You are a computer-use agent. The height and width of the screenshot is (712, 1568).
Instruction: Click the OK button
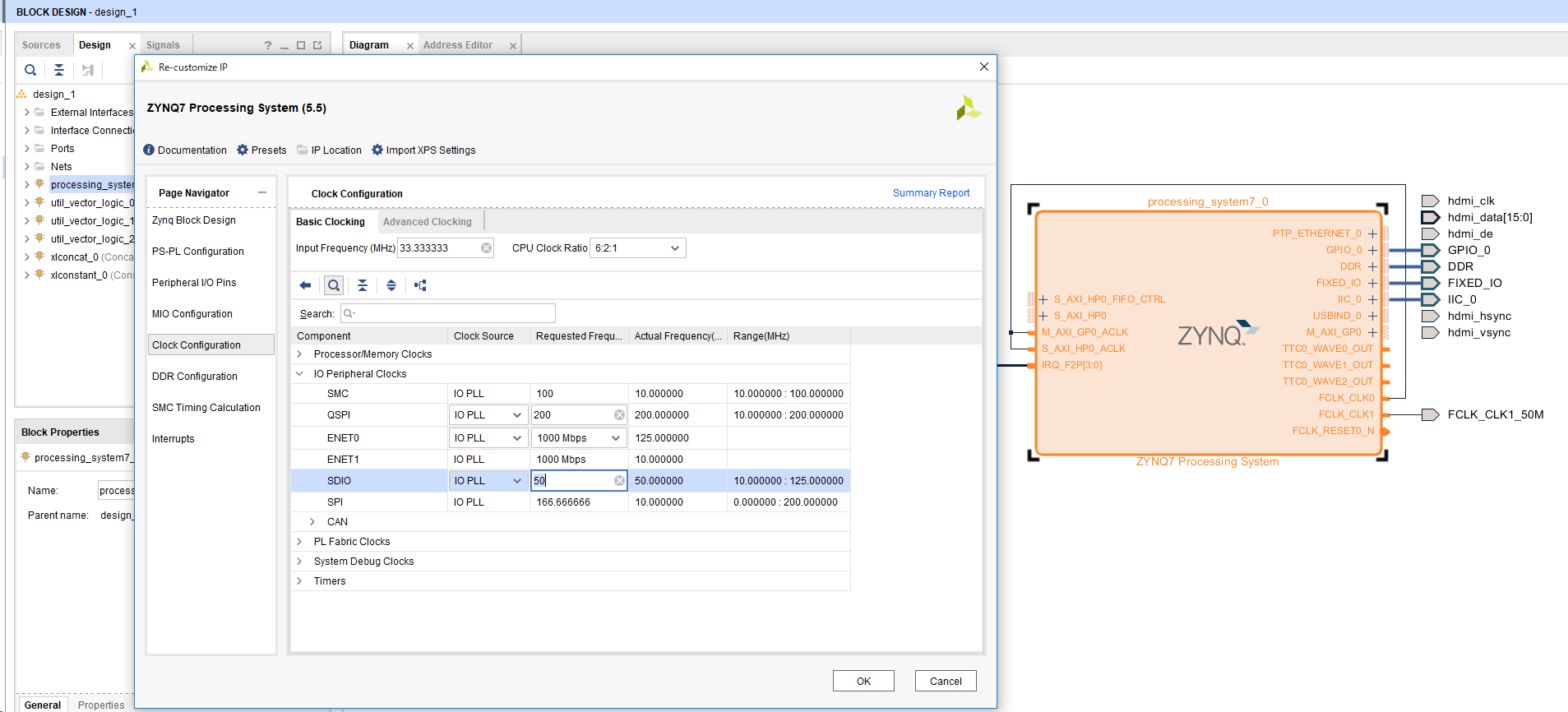[x=863, y=681]
